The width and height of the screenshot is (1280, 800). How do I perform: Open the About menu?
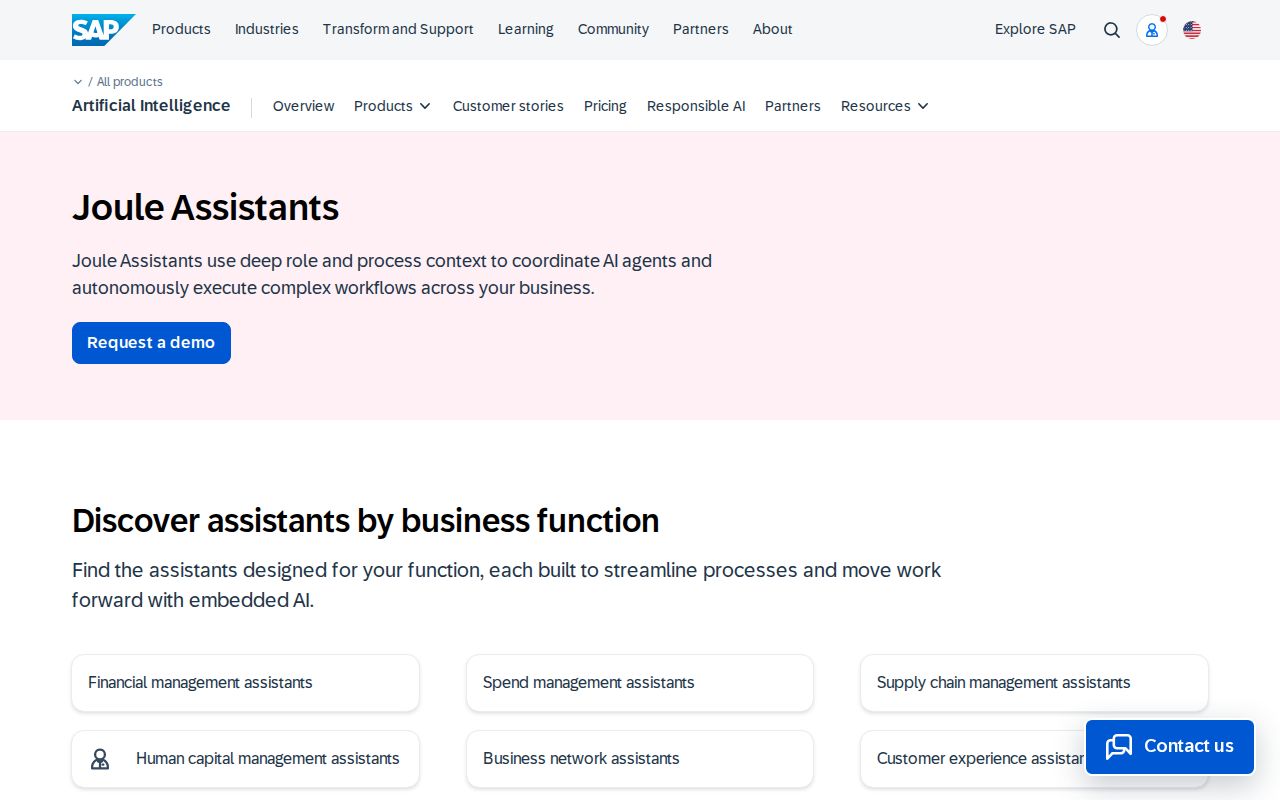point(773,29)
